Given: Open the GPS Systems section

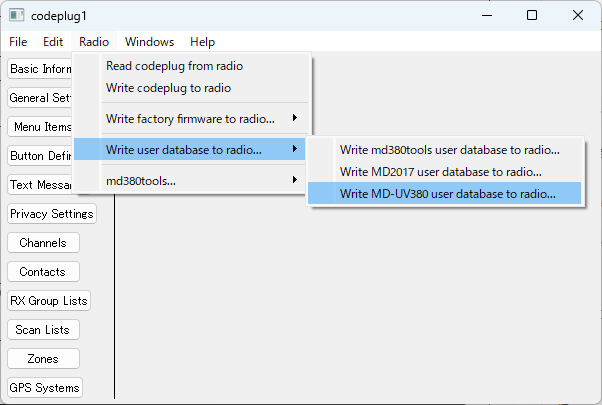Looking at the screenshot, I should [x=44, y=388].
